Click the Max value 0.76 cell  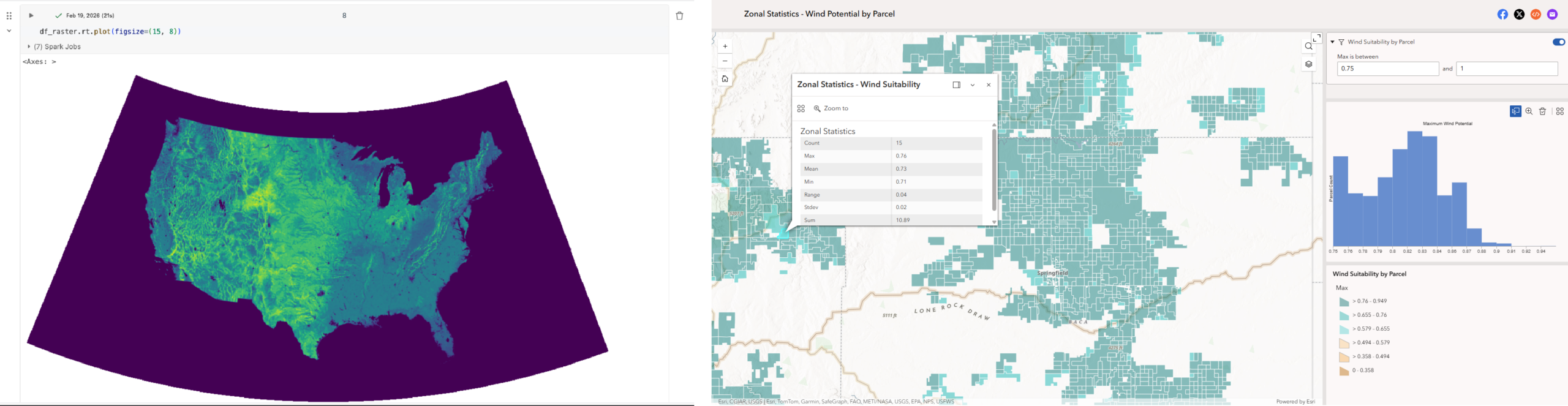pos(937,156)
